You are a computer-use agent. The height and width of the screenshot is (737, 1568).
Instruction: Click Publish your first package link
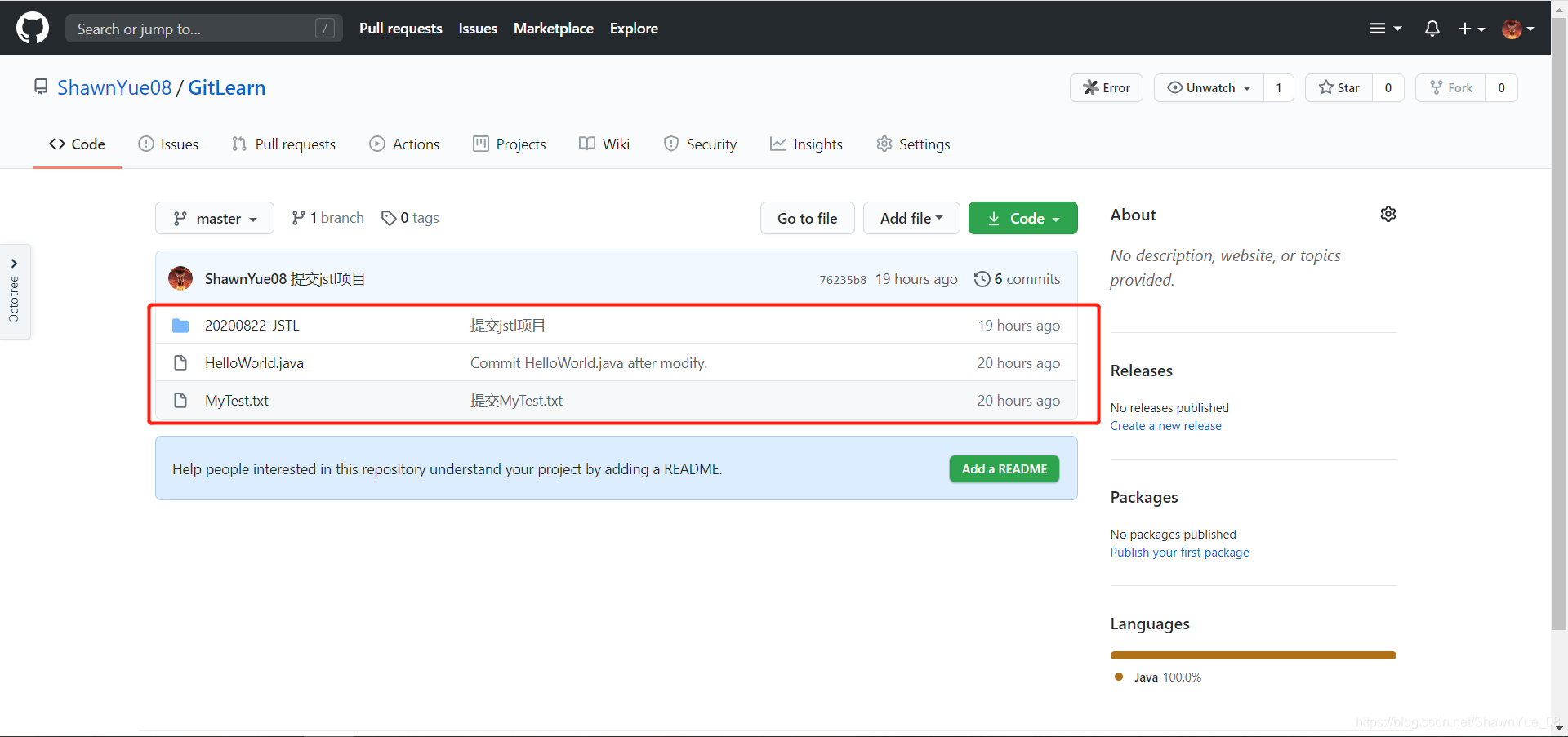[1179, 553]
